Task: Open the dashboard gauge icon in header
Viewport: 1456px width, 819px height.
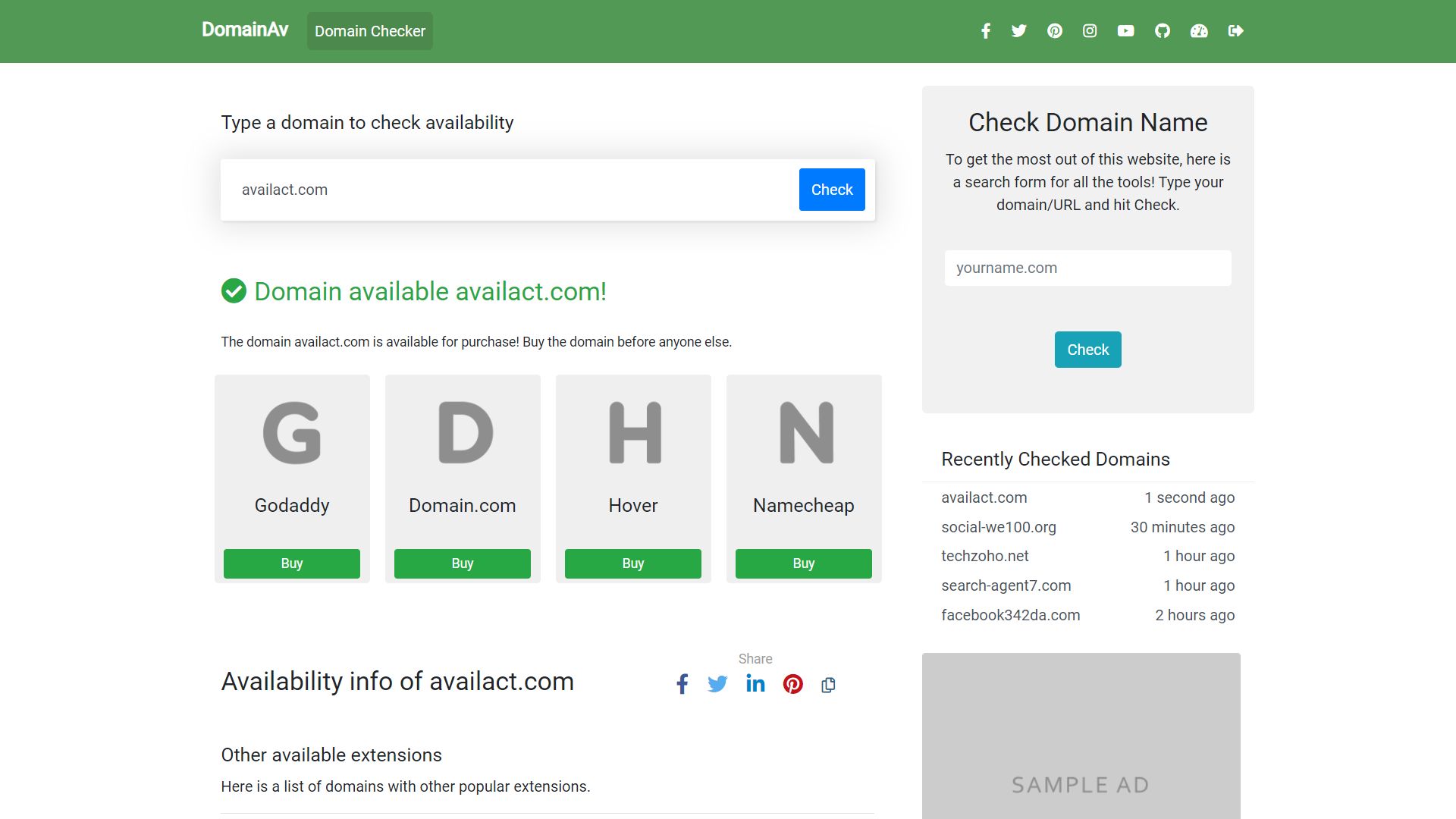Action: tap(1198, 31)
